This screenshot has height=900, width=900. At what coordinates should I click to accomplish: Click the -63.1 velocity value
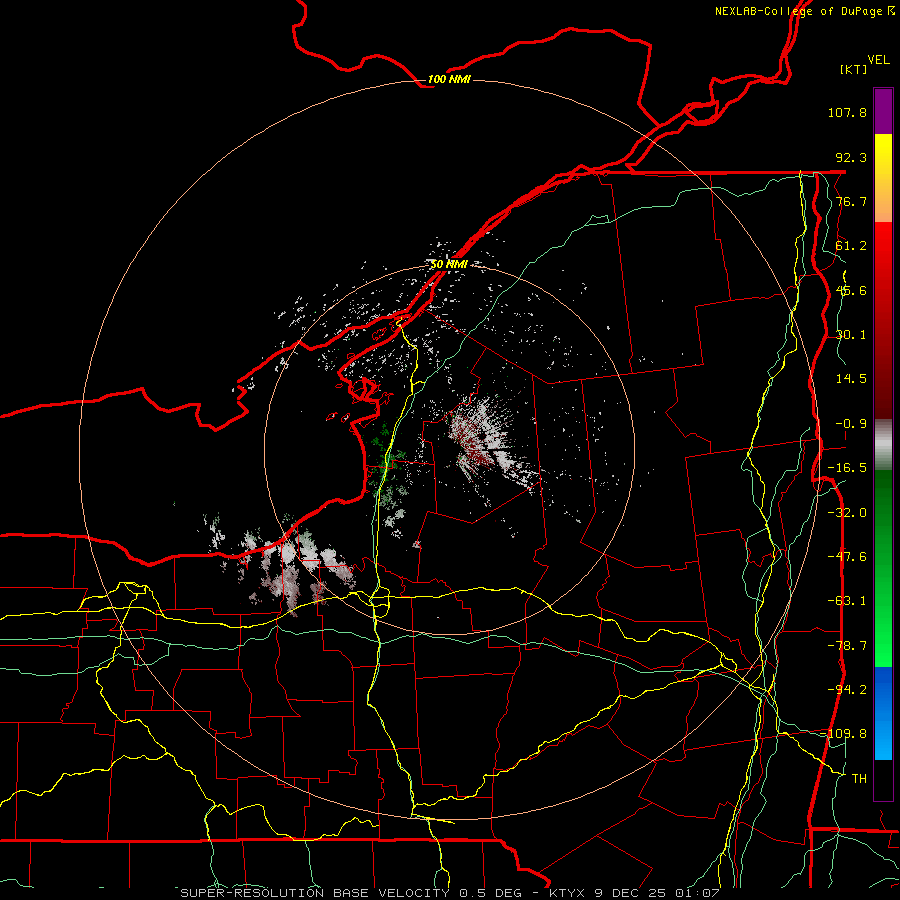tap(847, 601)
